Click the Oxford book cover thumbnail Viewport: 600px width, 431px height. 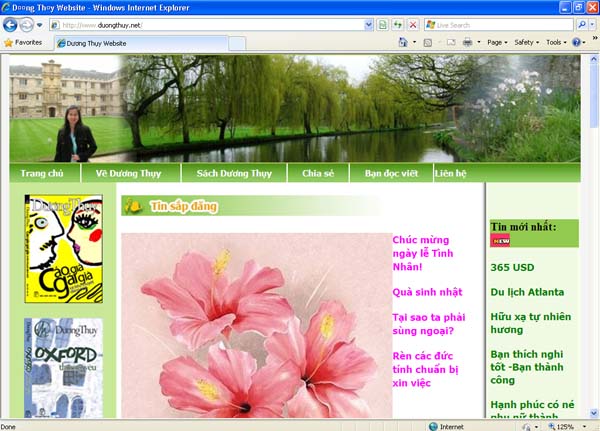tap(62, 368)
